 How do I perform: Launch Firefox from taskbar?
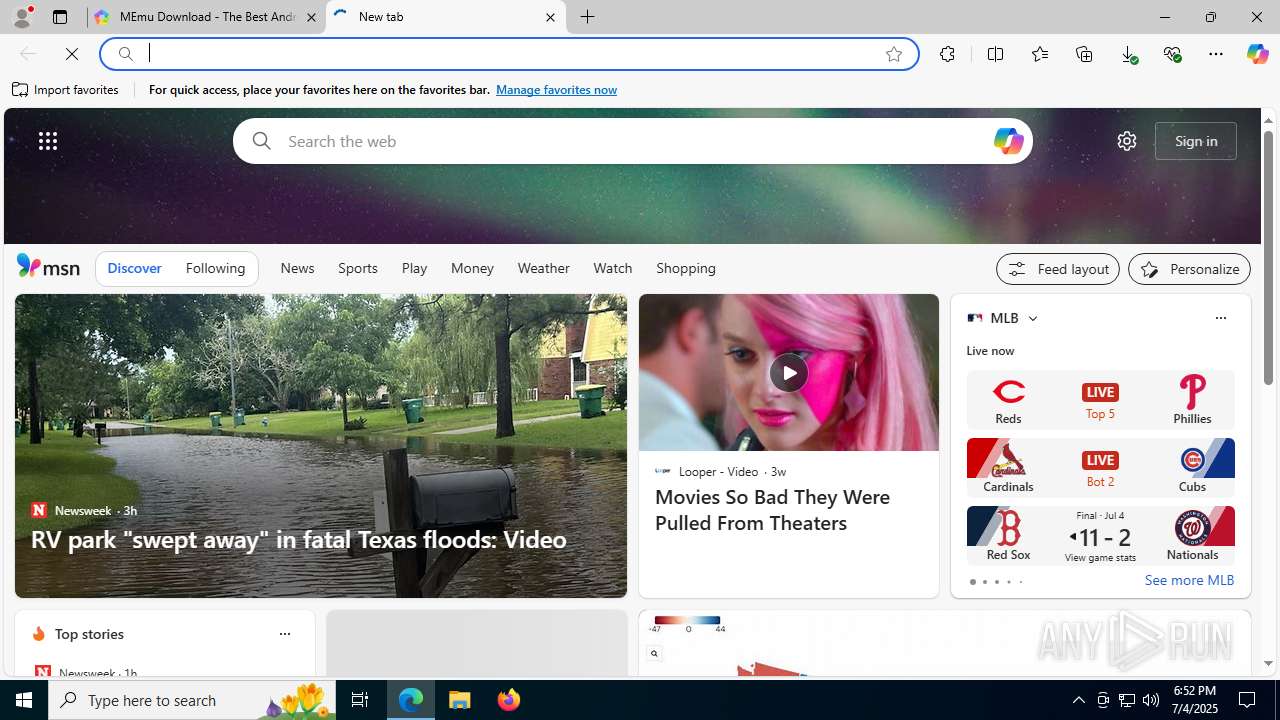tap(509, 700)
